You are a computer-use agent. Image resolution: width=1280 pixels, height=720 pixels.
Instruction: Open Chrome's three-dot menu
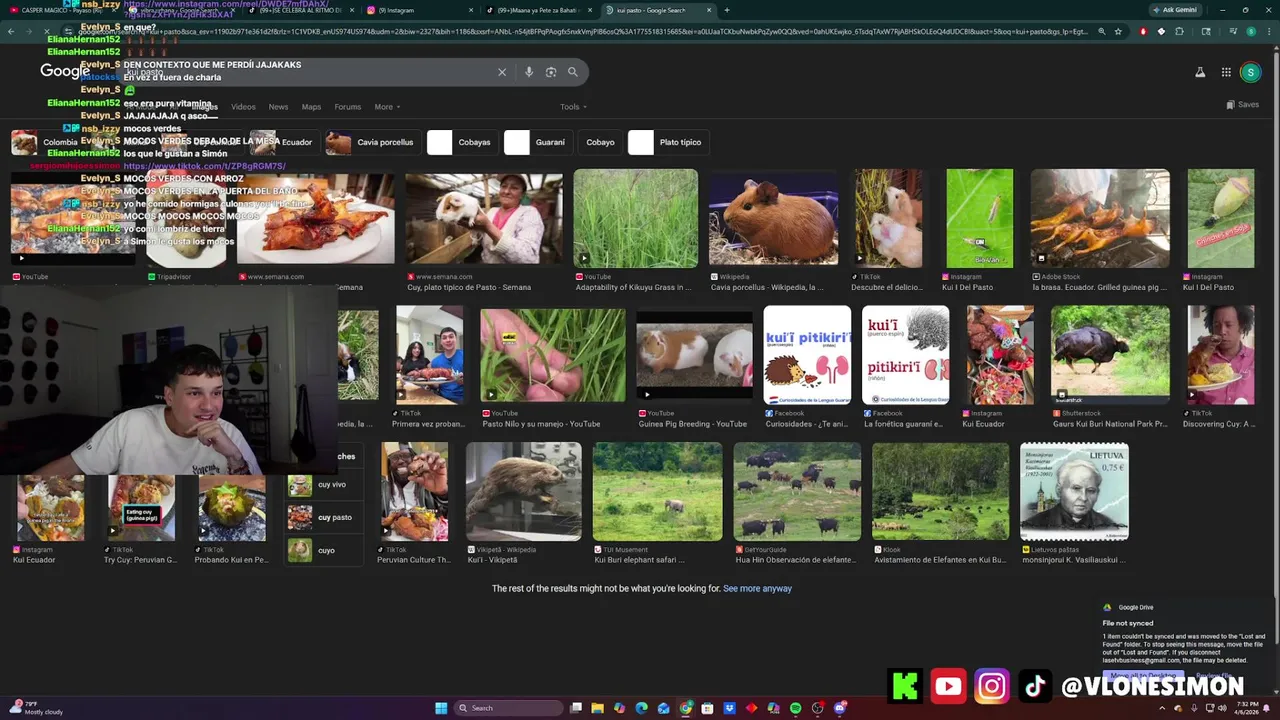(x=1268, y=31)
